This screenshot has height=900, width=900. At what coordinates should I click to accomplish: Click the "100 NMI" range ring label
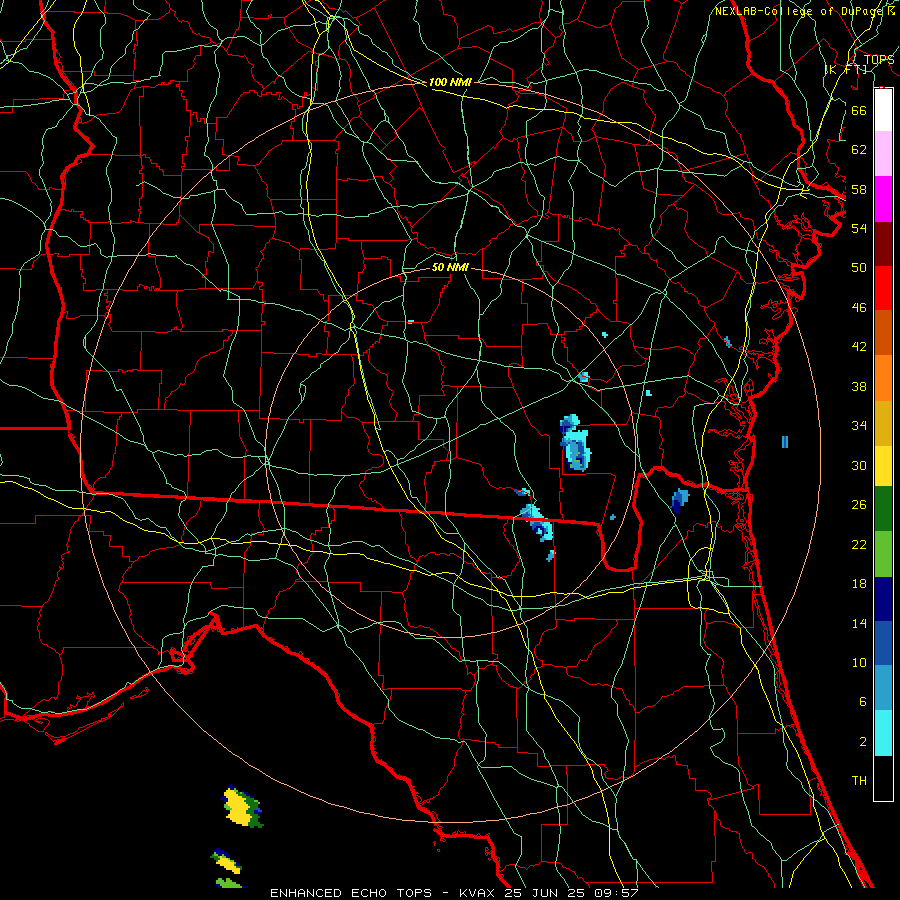(x=450, y=82)
